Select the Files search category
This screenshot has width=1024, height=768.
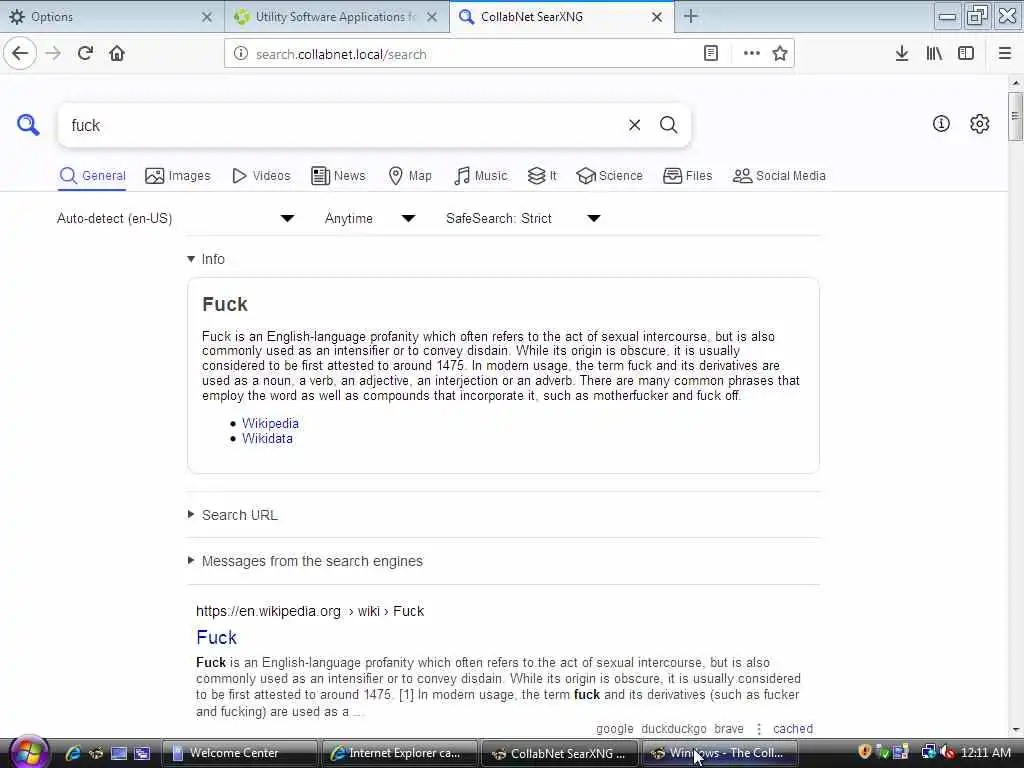[x=688, y=176]
